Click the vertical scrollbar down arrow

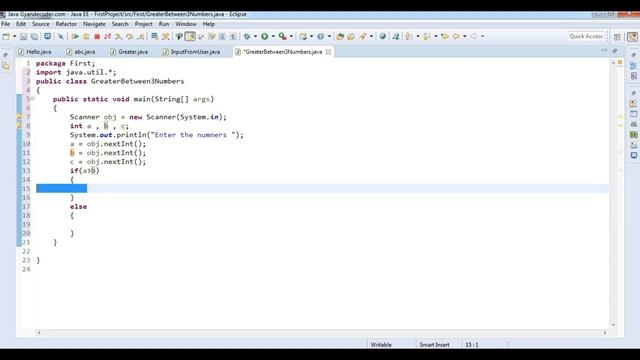tap(613, 325)
